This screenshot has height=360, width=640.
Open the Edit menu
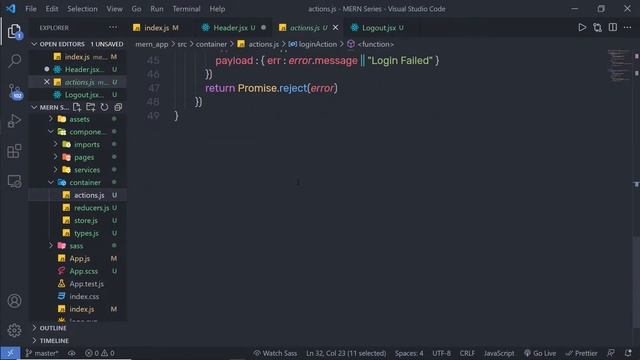[x=52, y=9]
